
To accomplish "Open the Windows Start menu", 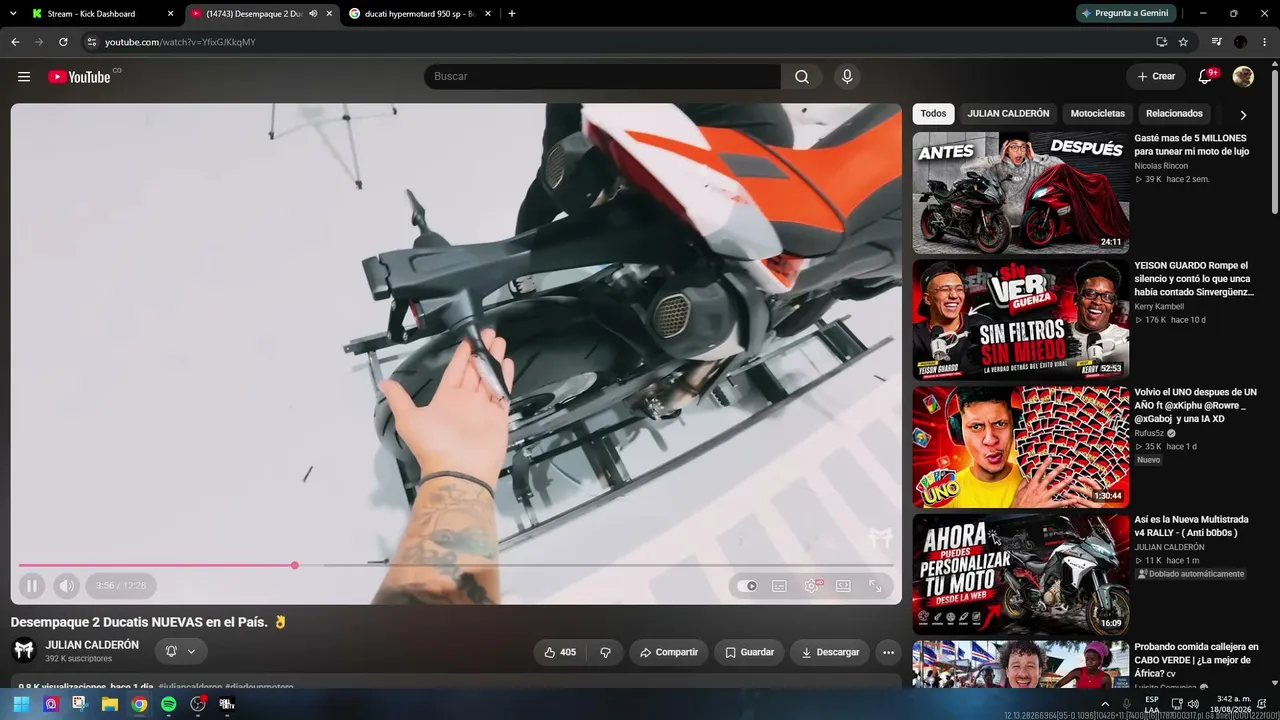I will [21, 704].
